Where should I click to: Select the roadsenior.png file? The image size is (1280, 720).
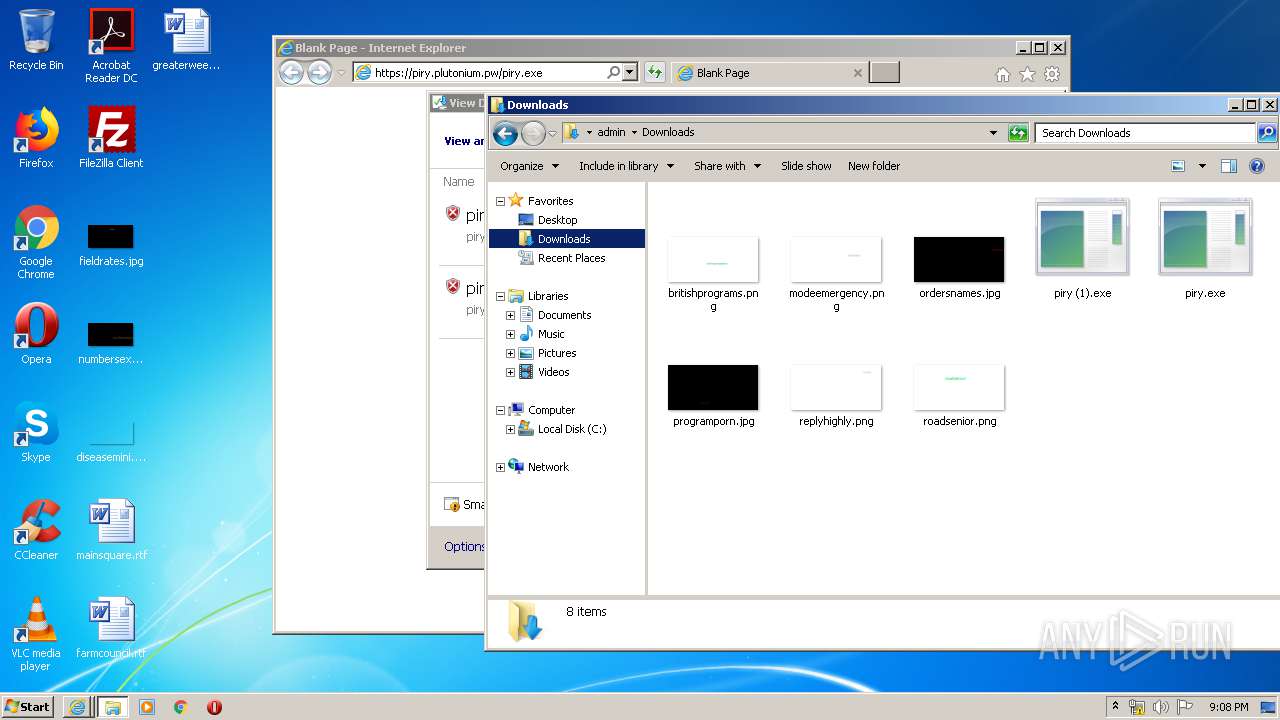959,396
